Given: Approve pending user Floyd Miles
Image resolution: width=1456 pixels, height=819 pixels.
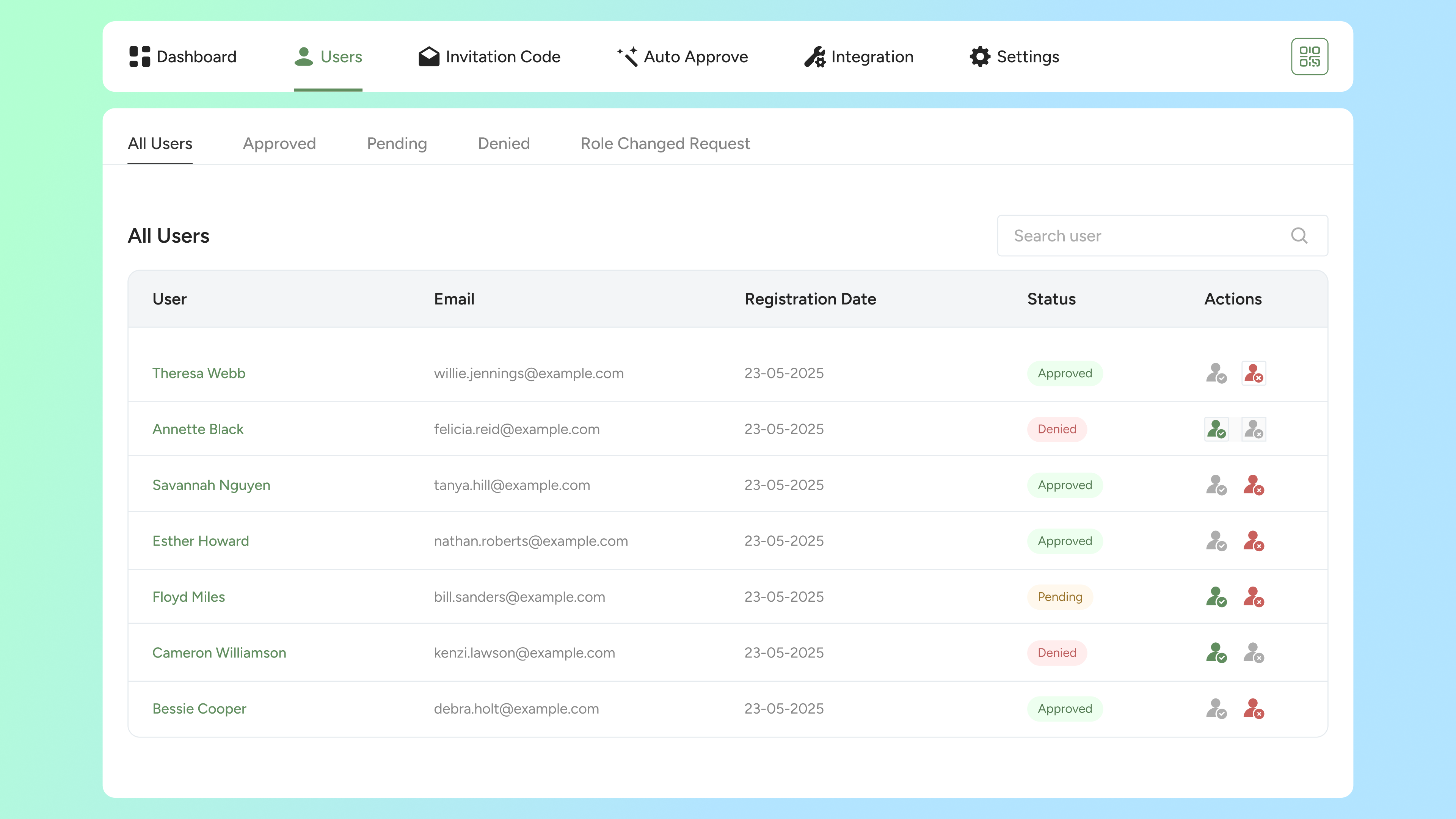Looking at the screenshot, I should (x=1216, y=597).
